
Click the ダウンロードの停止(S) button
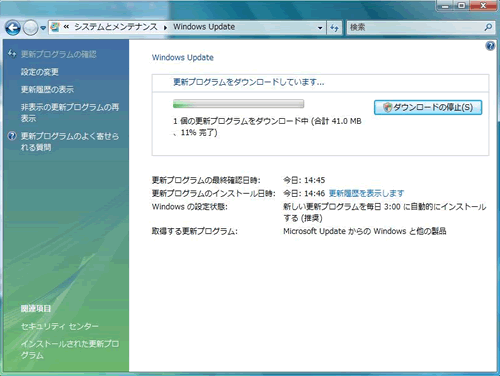pyautogui.click(x=428, y=107)
